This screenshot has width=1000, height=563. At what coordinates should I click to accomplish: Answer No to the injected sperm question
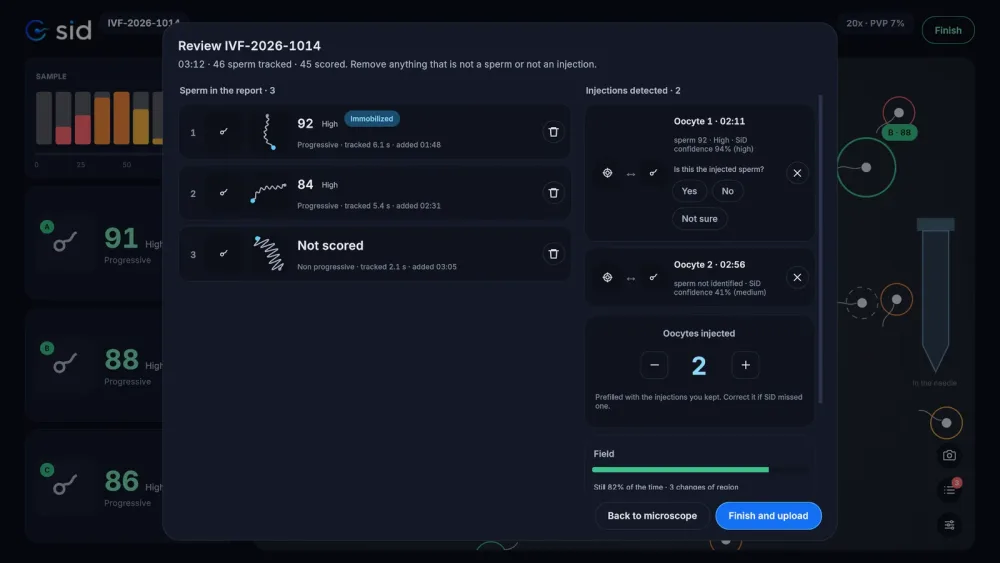point(728,191)
